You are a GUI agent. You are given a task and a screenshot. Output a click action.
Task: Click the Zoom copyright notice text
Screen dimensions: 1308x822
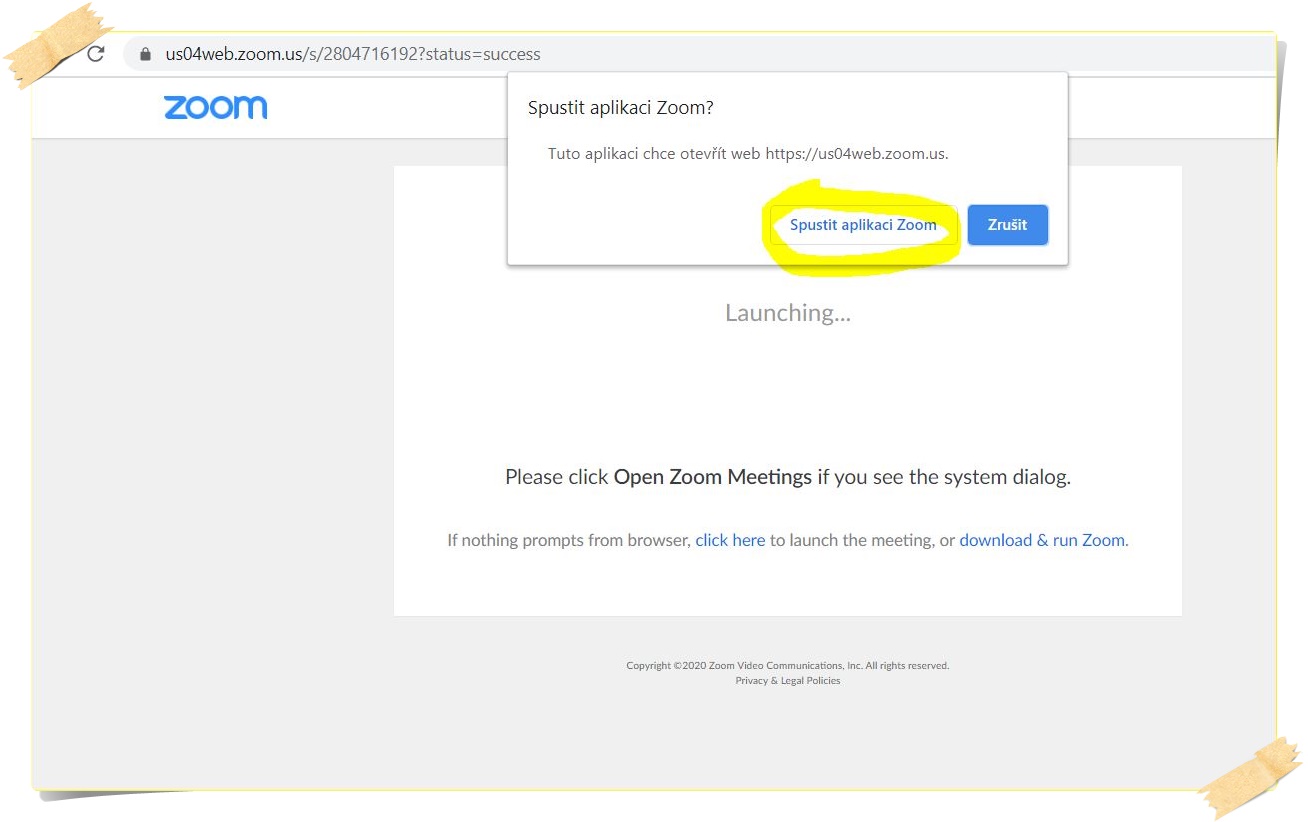click(x=788, y=666)
